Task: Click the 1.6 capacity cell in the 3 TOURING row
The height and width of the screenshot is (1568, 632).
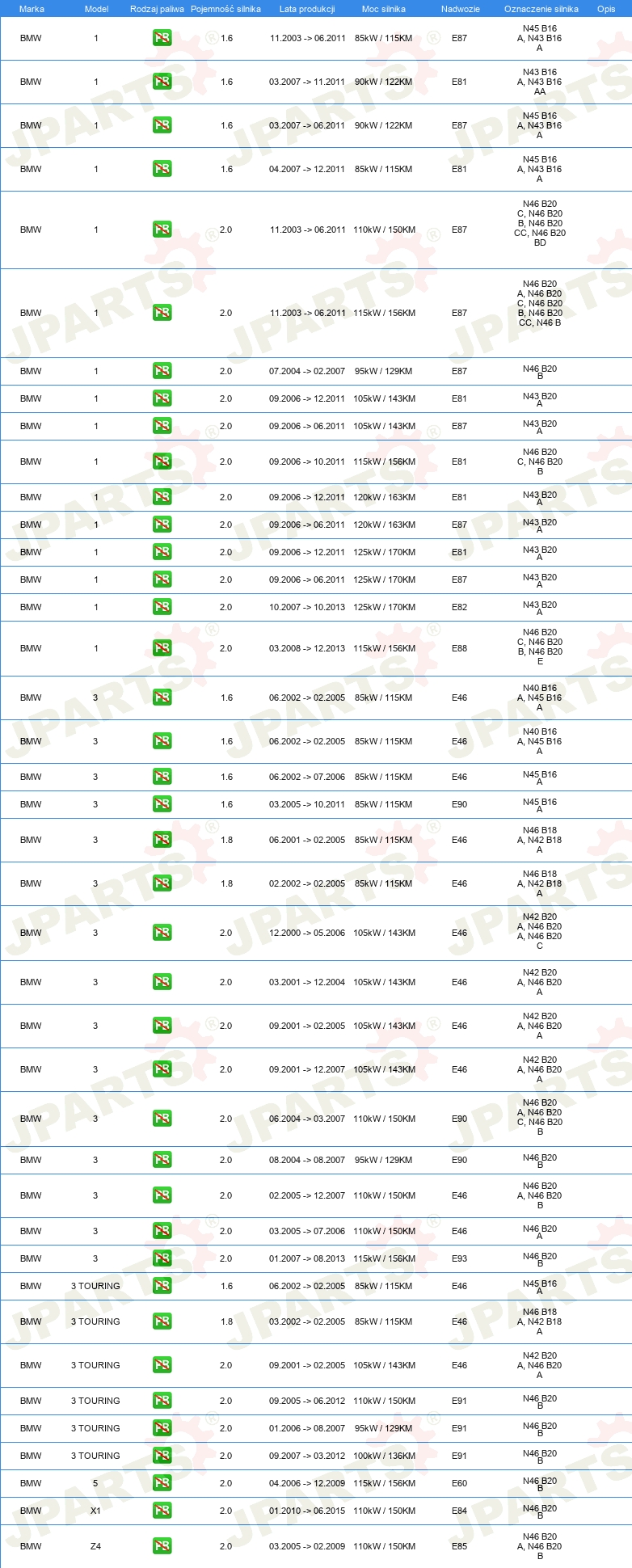Action: tap(227, 1286)
